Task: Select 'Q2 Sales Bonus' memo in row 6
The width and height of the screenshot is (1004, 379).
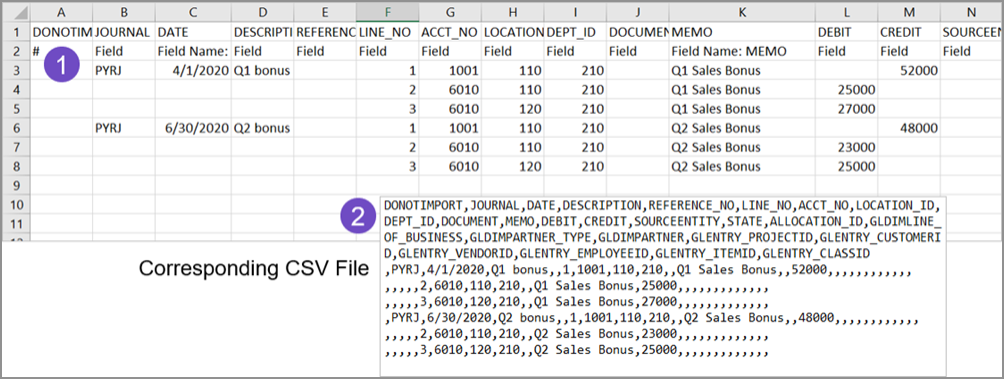Action: coord(741,127)
